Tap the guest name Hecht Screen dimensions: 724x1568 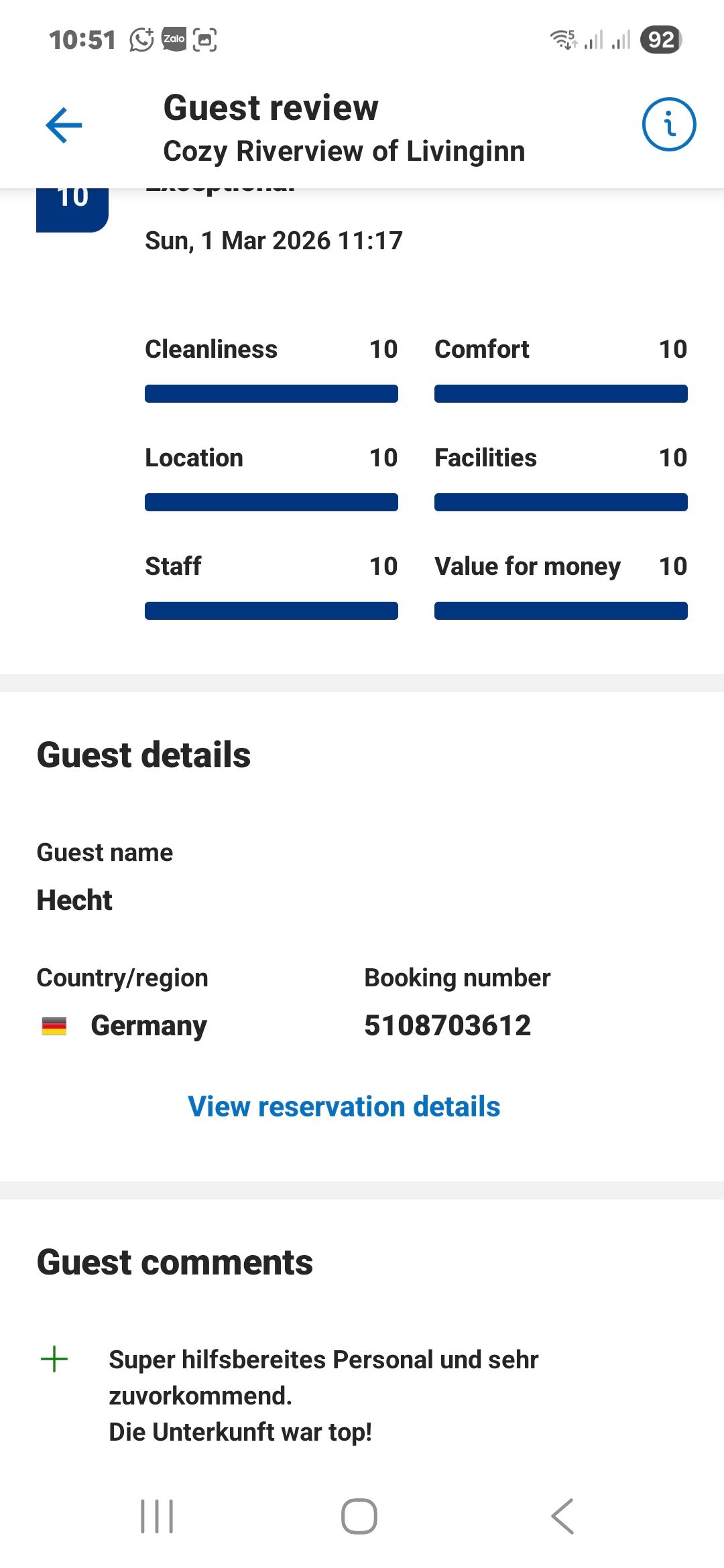[x=74, y=900]
